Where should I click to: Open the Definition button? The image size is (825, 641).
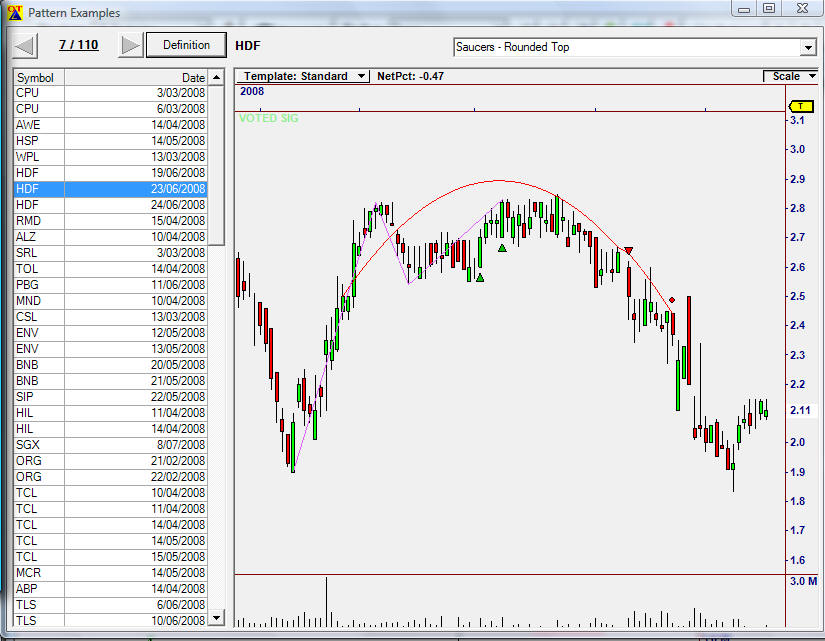(x=186, y=45)
